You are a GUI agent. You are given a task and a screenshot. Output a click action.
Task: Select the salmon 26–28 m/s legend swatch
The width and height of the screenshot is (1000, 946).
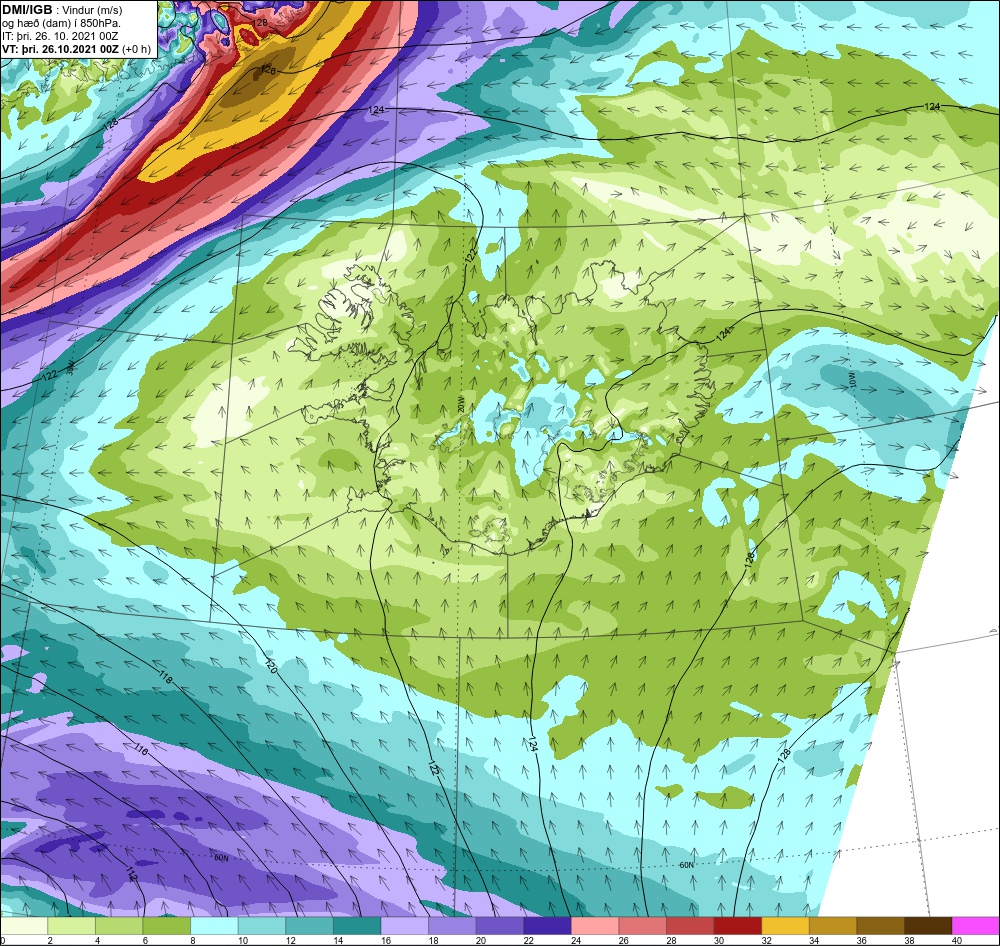(642, 926)
